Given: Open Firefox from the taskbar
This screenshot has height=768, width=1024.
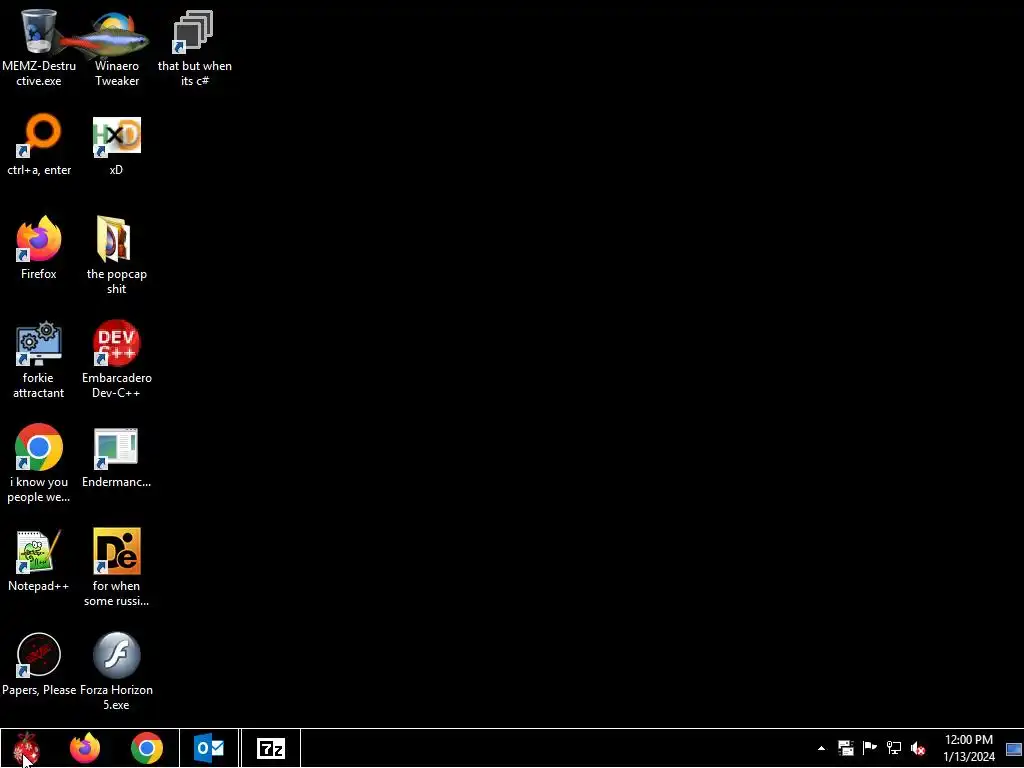Looking at the screenshot, I should 85,748.
